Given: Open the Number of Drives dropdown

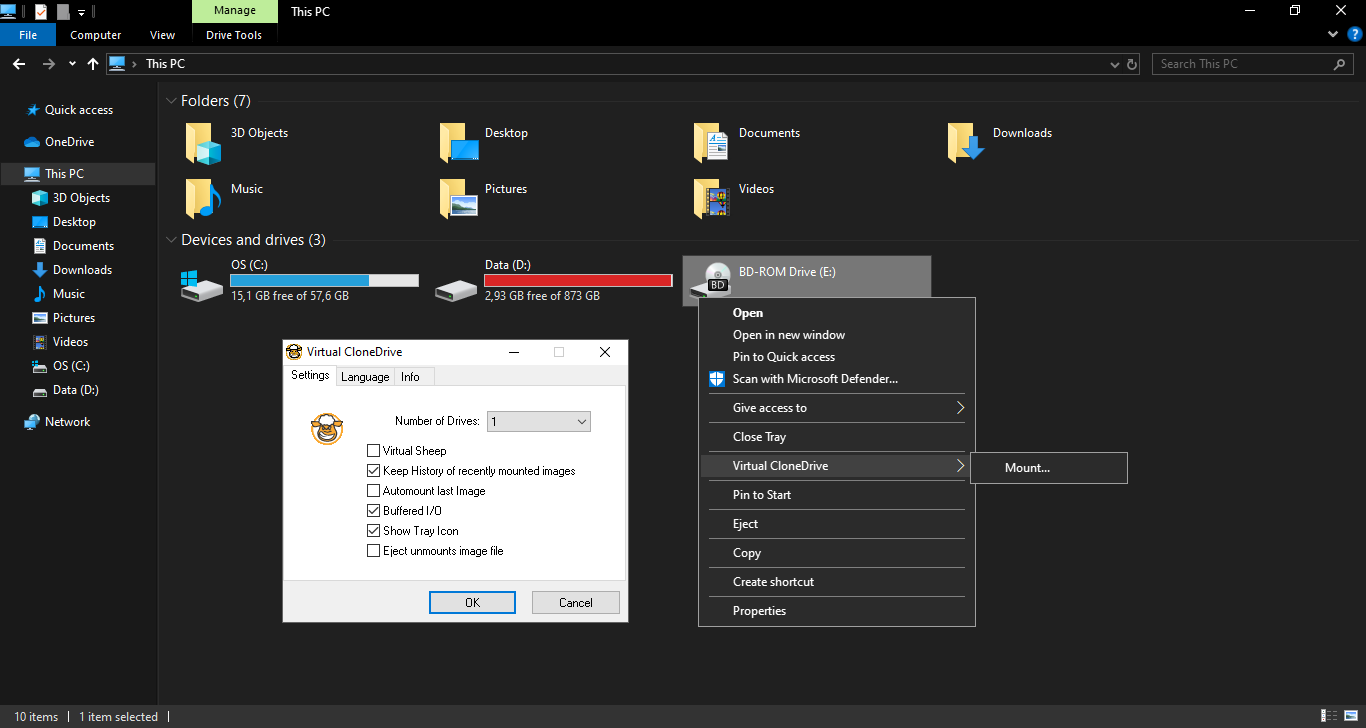Looking at the screenshot, I should click(579, 421).
